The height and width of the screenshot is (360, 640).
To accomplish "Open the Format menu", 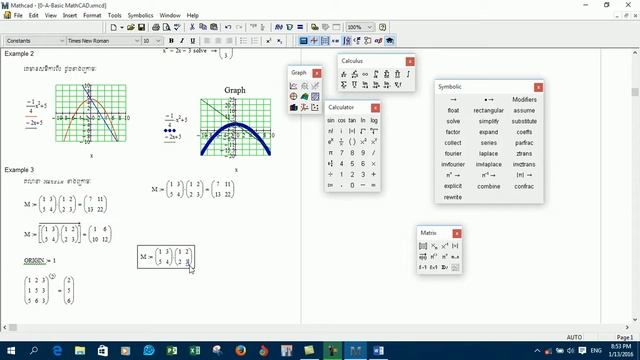I will click(x=92, y=16).
